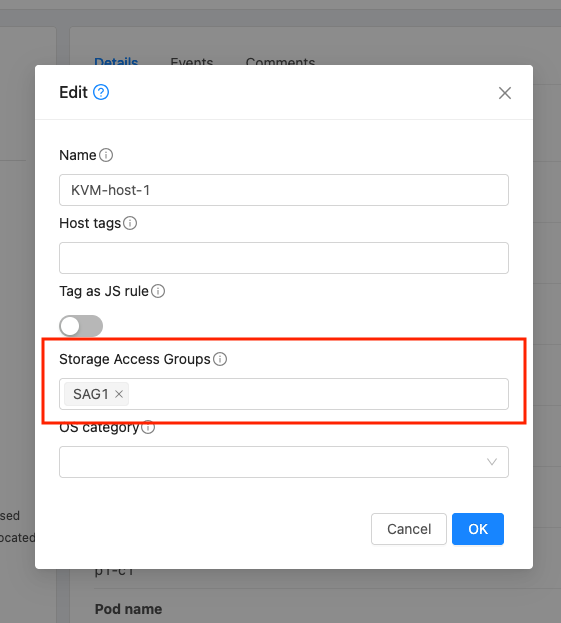Switch to the Details tab behind the dialog
The height and width of the screenshot is (623, 561).
(x=116, y=62)
